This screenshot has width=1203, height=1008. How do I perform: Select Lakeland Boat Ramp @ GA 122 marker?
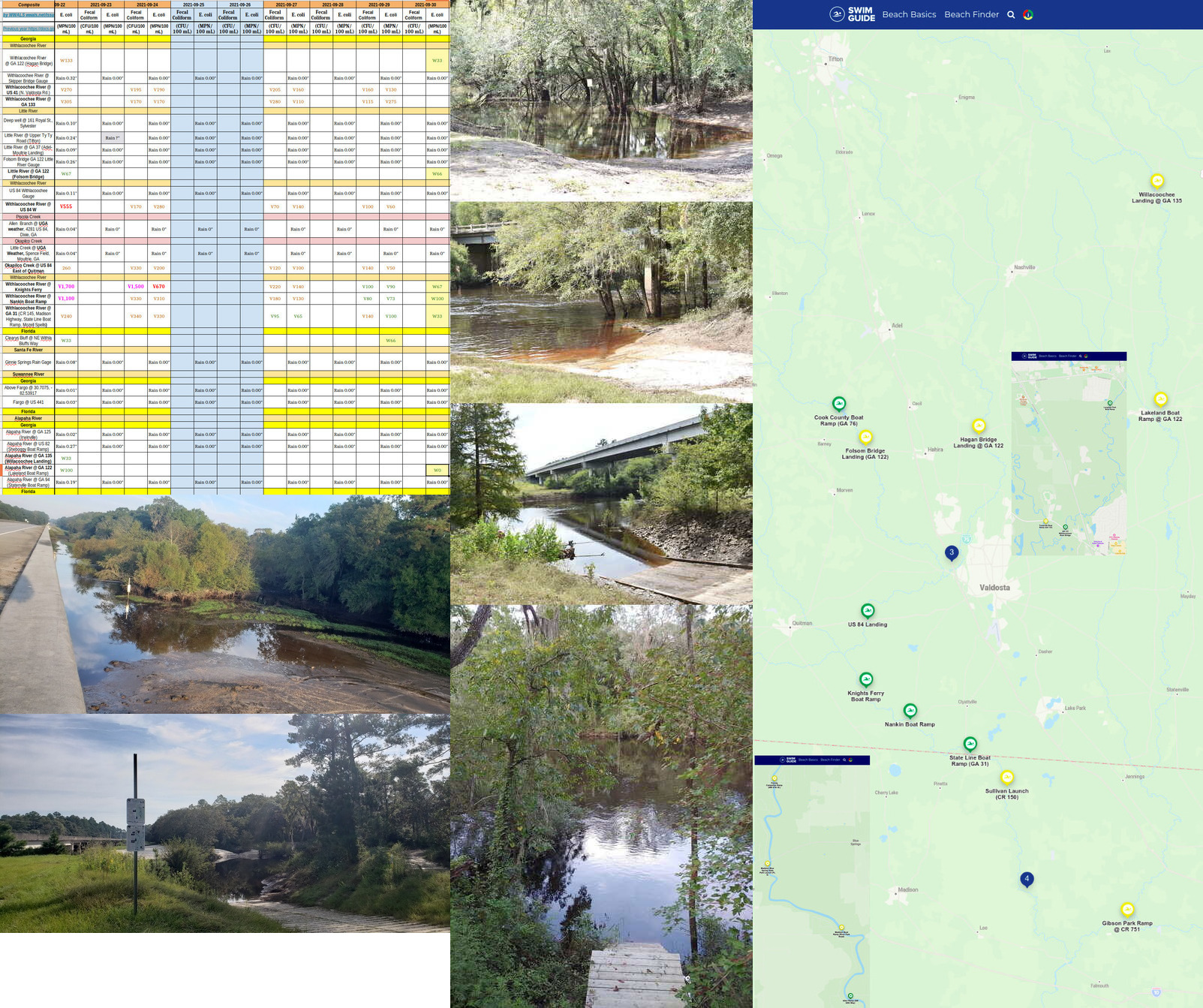coord(1161,399)
